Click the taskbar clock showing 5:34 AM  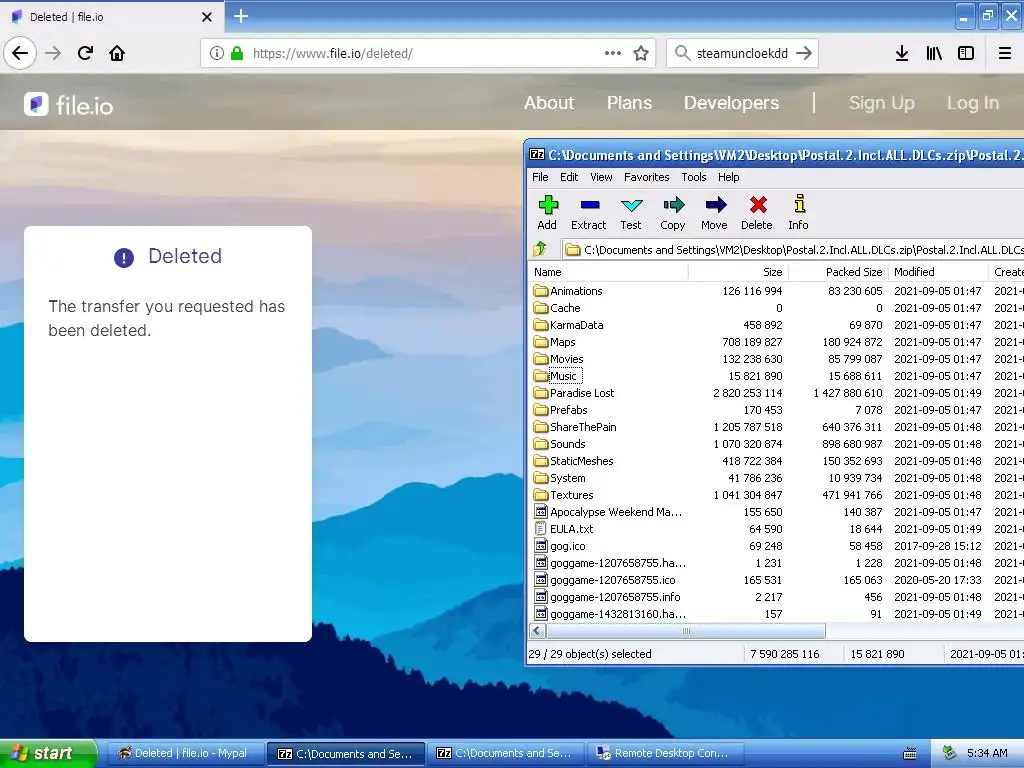pyautogui.click(x=987, y=753)
